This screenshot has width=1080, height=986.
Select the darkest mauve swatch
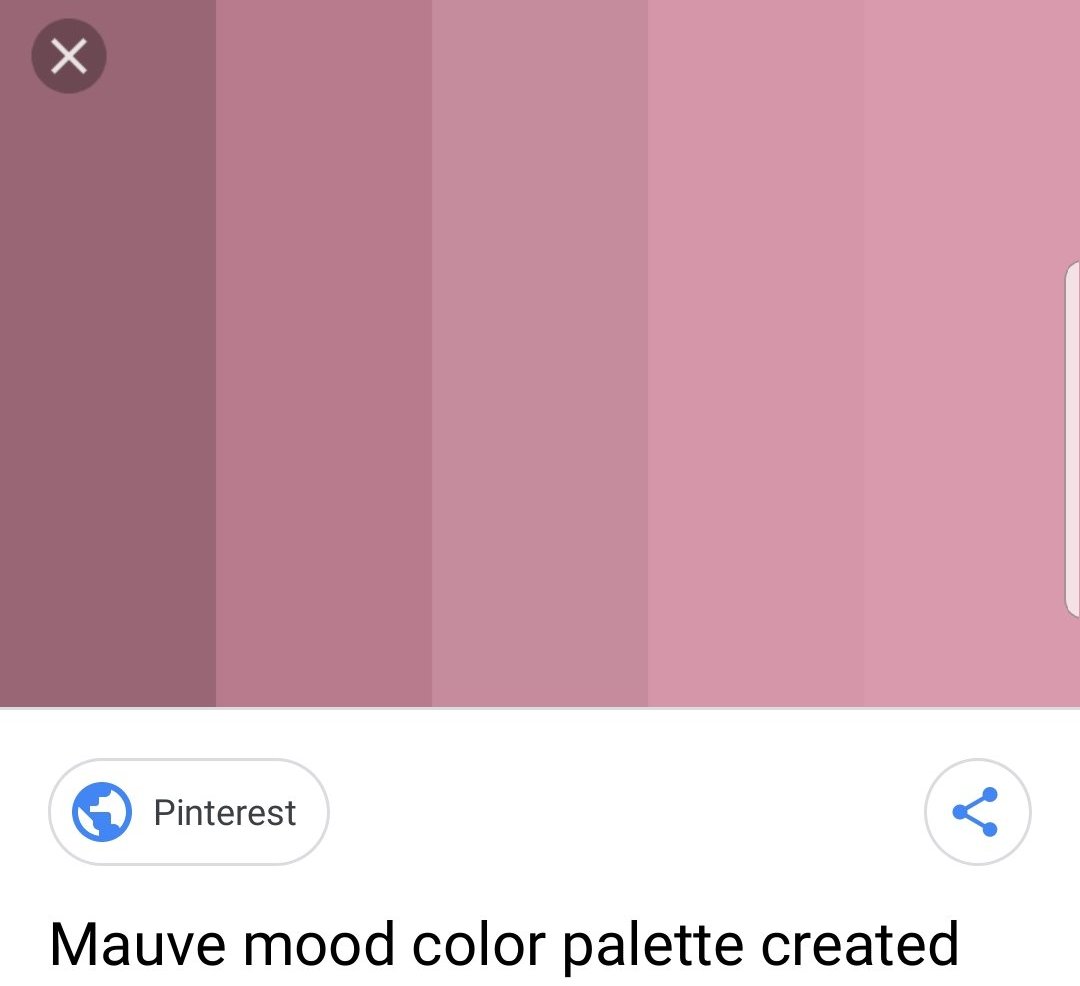point(108,353)
